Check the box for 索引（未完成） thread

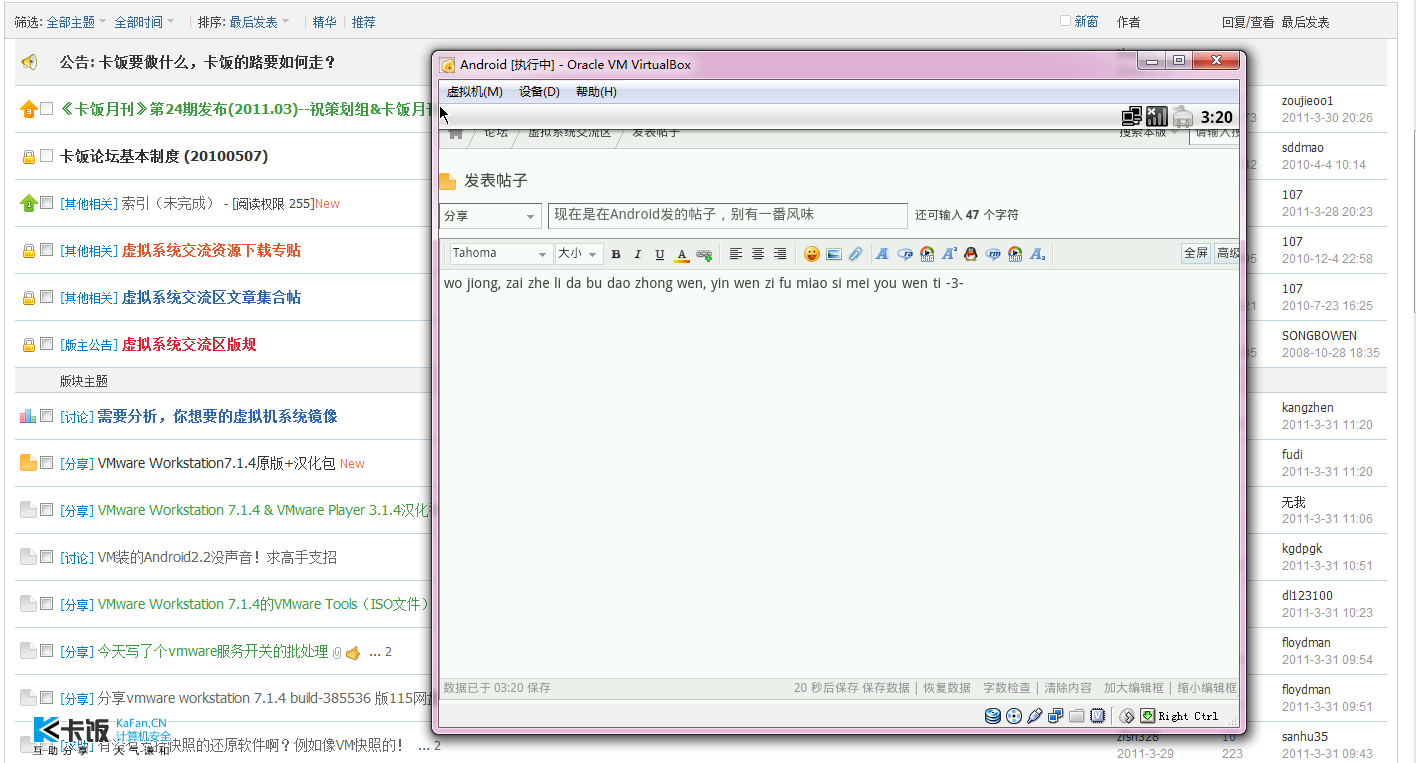coord(46,203)
